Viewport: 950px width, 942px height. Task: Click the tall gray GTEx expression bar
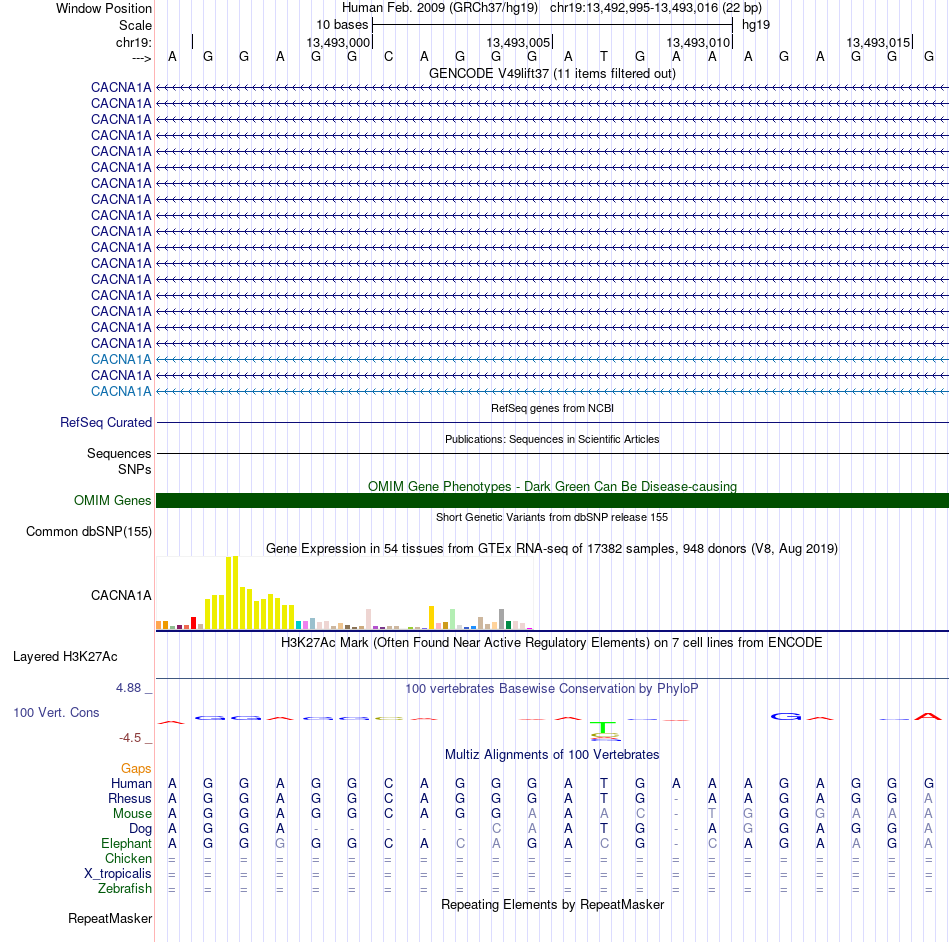502,619
